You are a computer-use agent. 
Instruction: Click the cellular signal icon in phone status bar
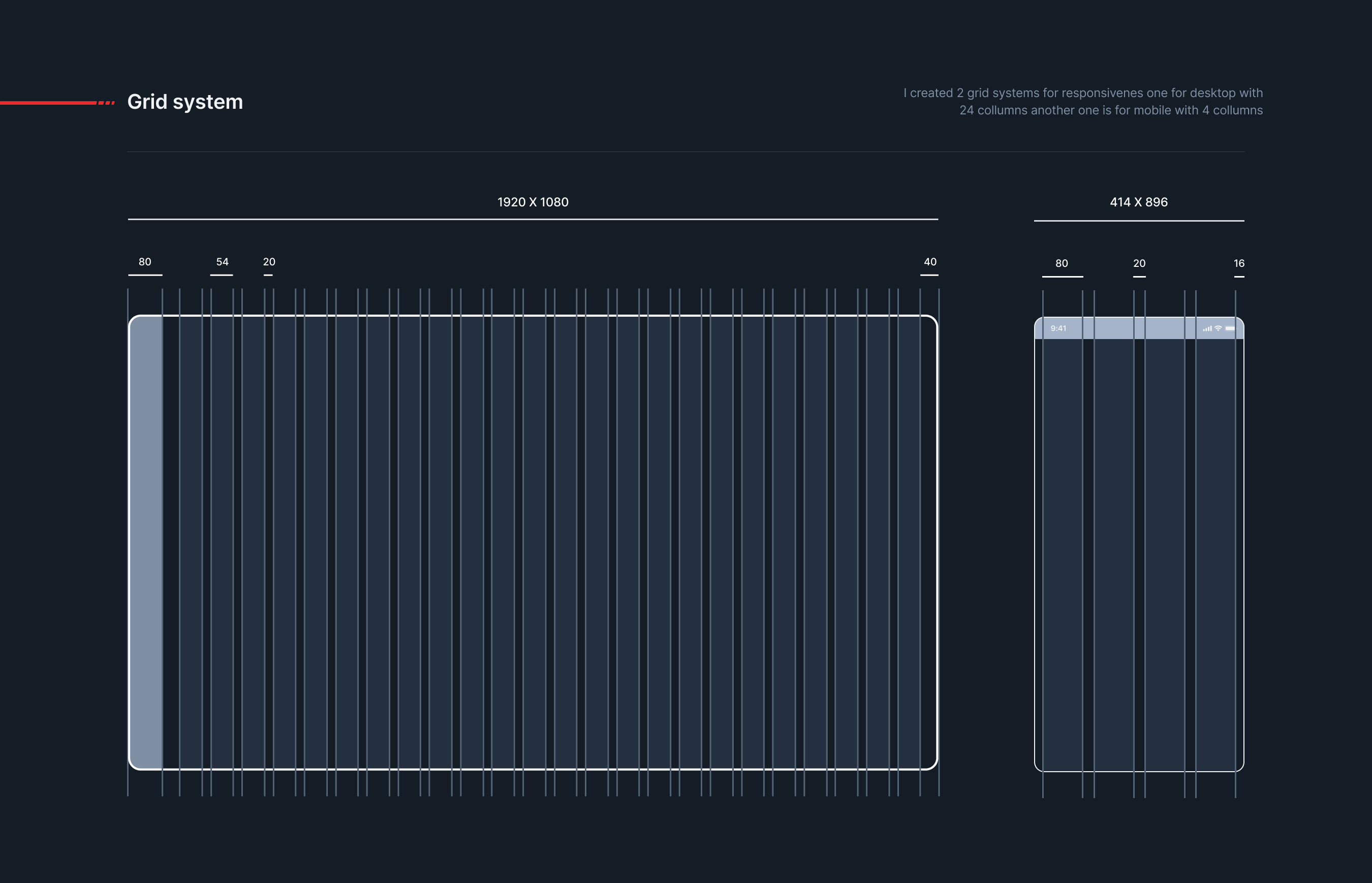(x=1207, y=328)
